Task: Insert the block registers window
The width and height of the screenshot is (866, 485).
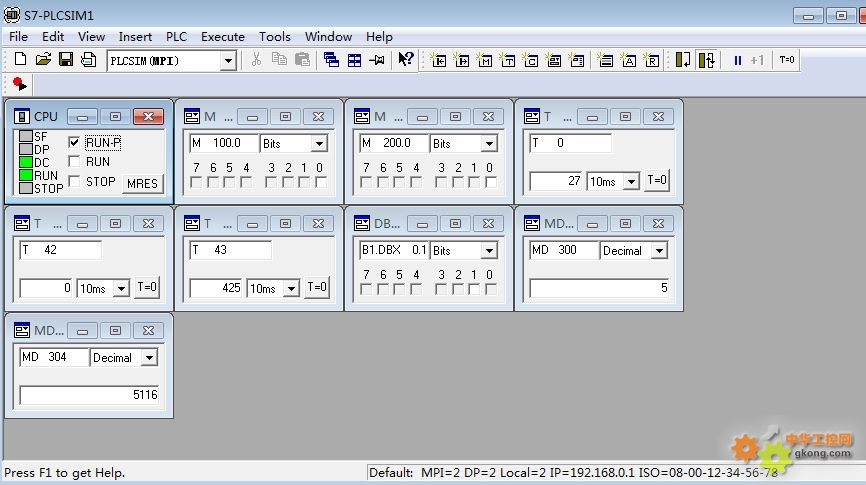Action: [652, 60]
